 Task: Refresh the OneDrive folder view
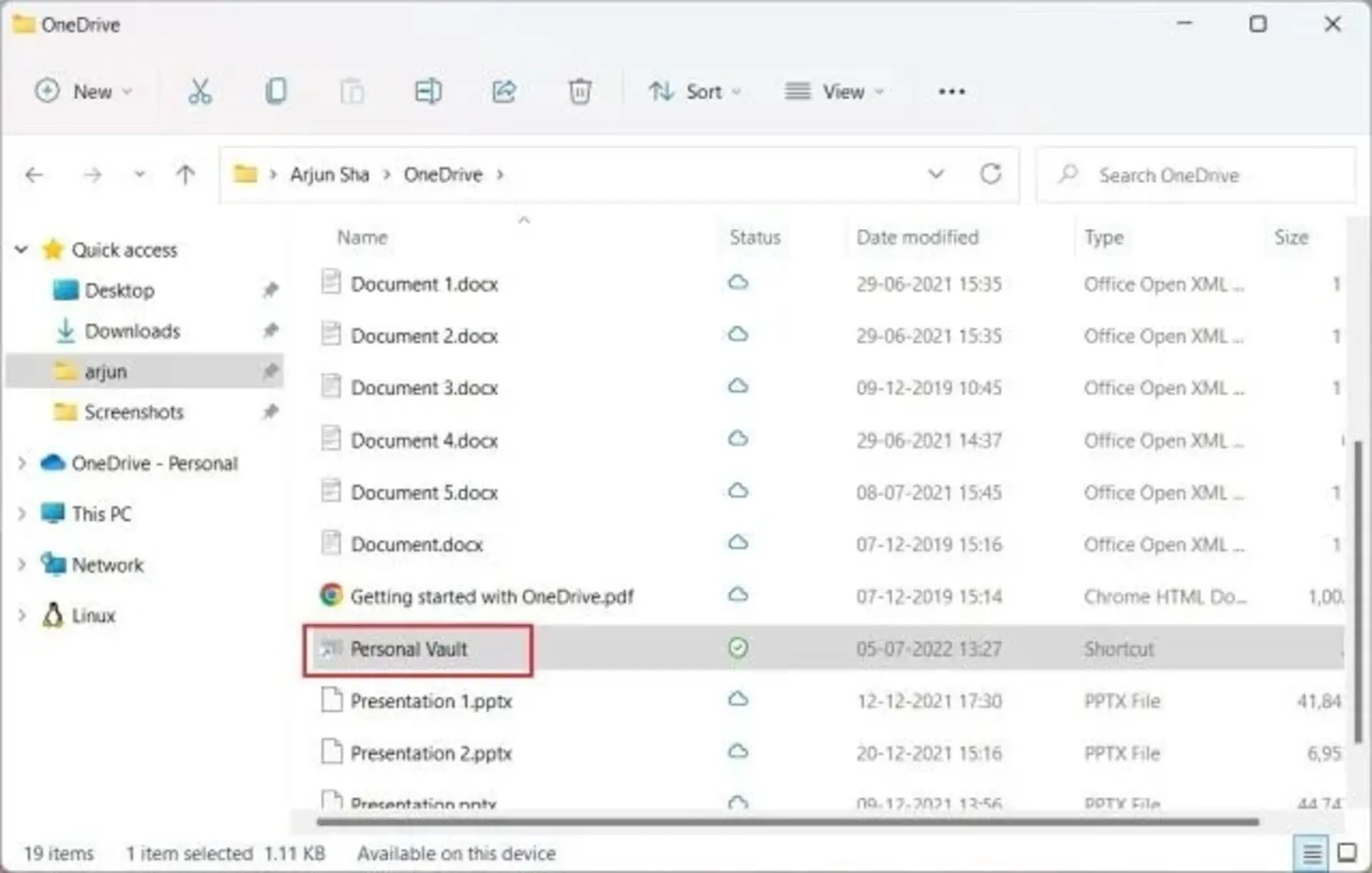[x=990, y=174]
